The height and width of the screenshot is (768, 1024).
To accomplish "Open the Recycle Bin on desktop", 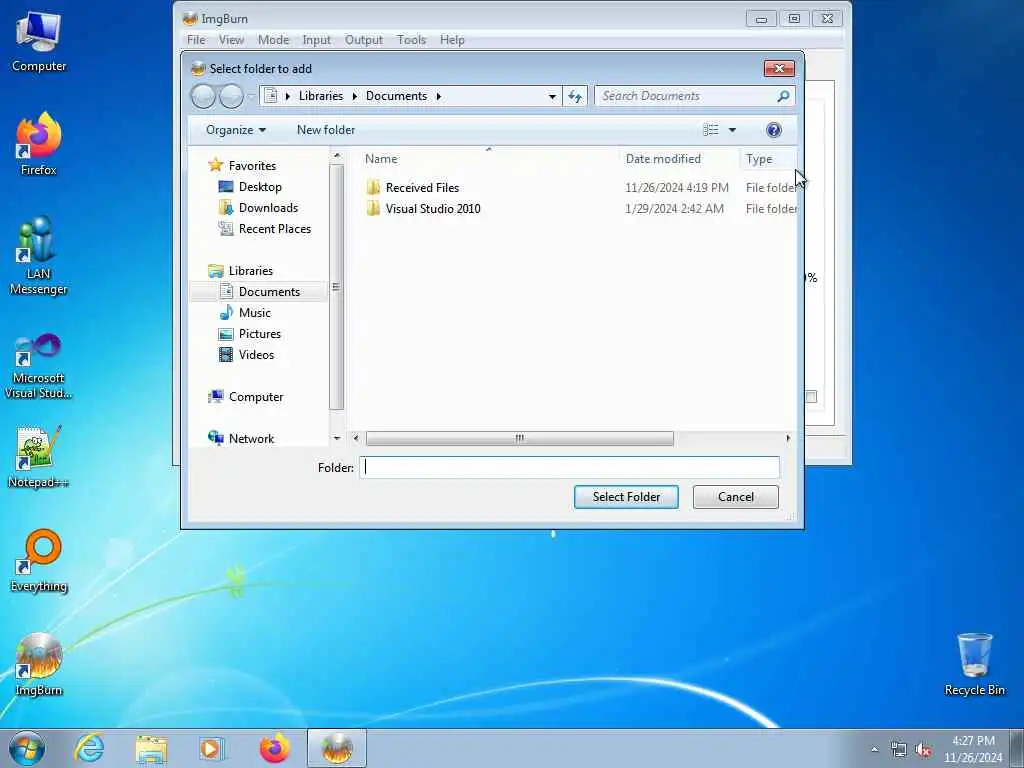I will click(974, 664).
